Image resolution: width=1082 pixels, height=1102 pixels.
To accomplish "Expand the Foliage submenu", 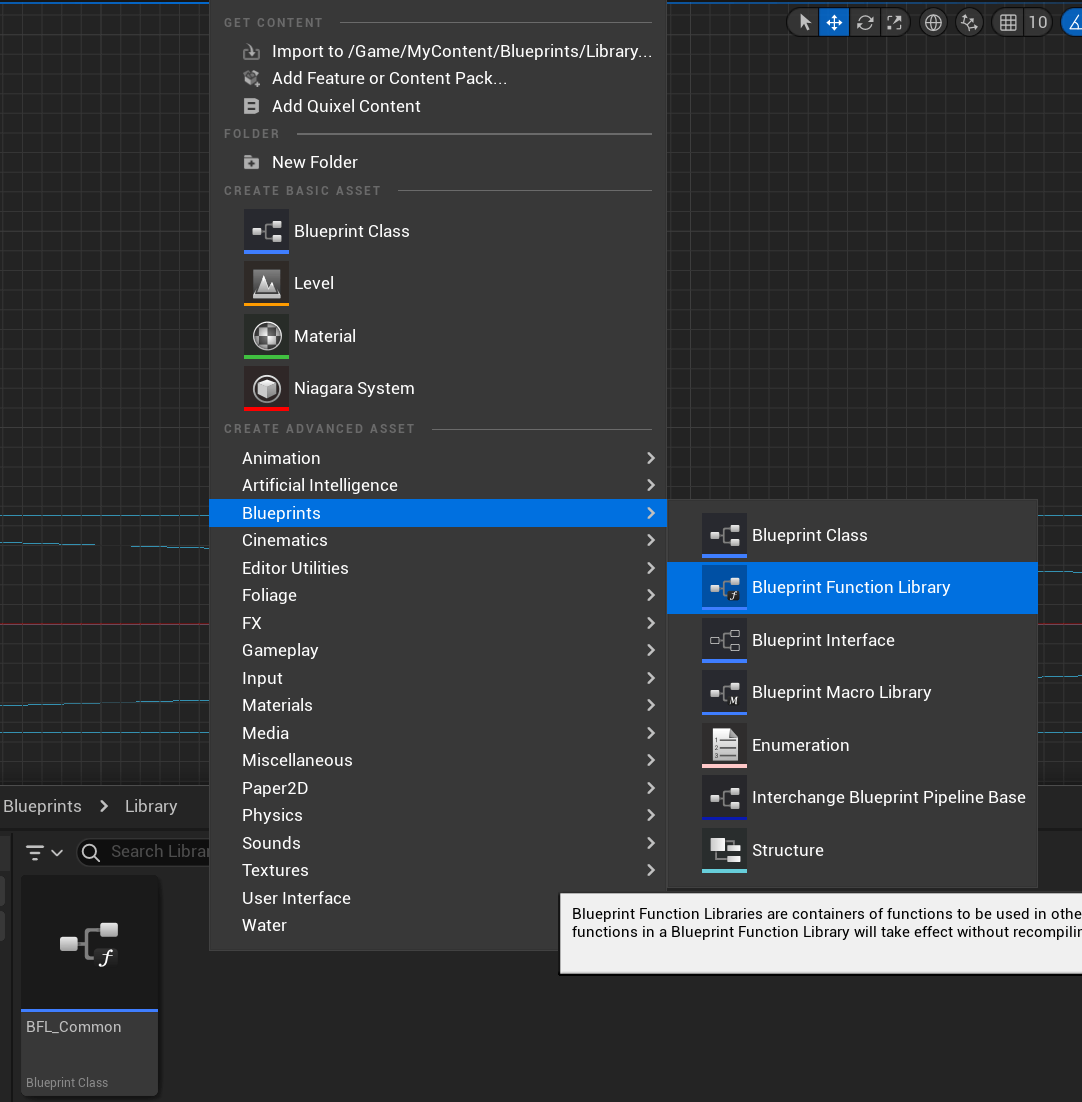I will (x=438, y=595).
